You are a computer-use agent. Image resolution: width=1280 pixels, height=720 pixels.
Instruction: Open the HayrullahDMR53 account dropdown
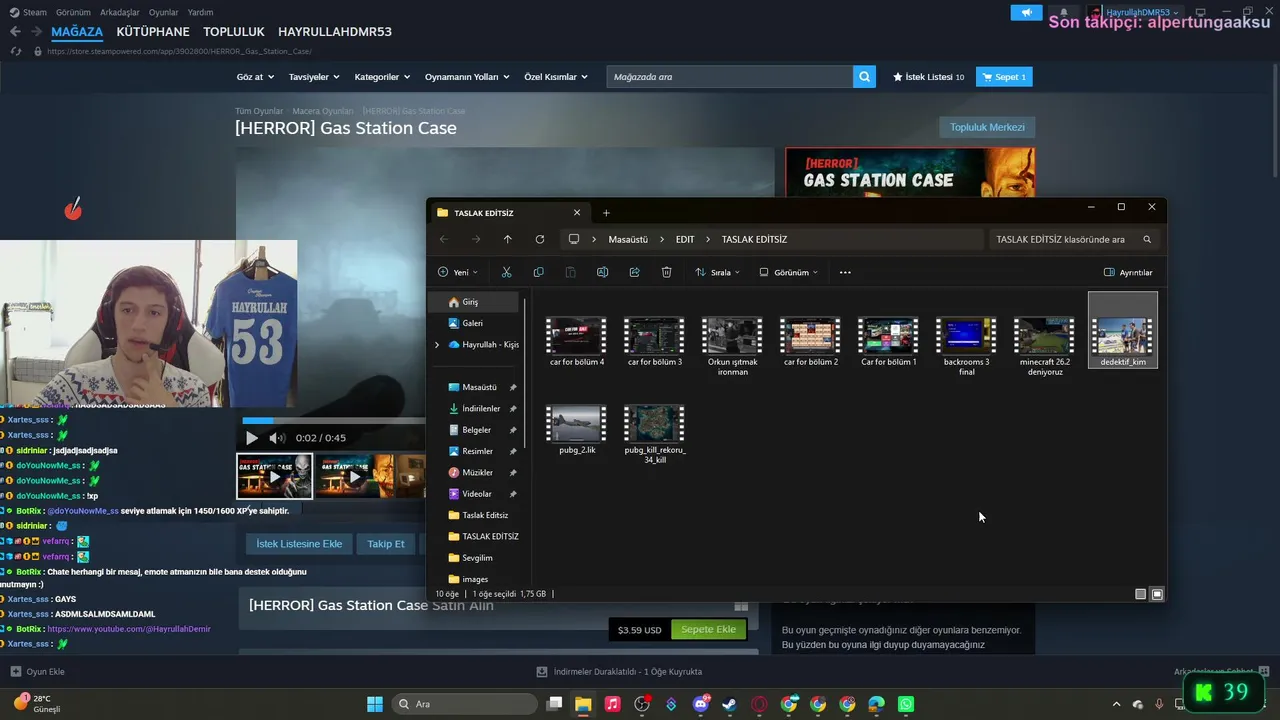tap(1140, 12)
